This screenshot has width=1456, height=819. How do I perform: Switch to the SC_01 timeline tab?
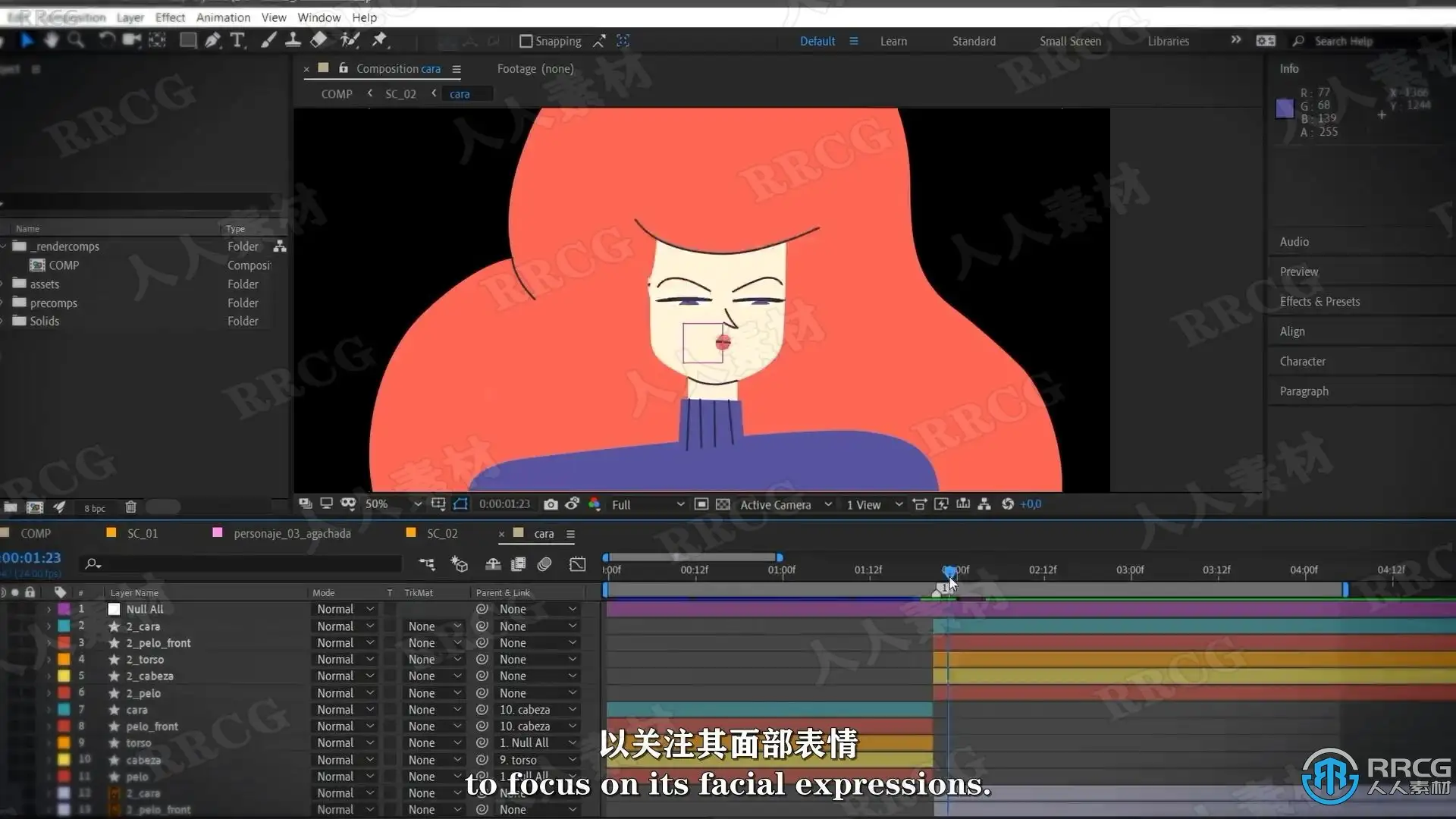click(142, 533)
